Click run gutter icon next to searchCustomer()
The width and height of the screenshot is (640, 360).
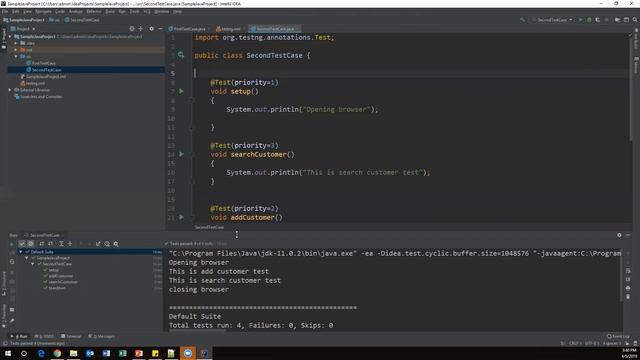181,154
